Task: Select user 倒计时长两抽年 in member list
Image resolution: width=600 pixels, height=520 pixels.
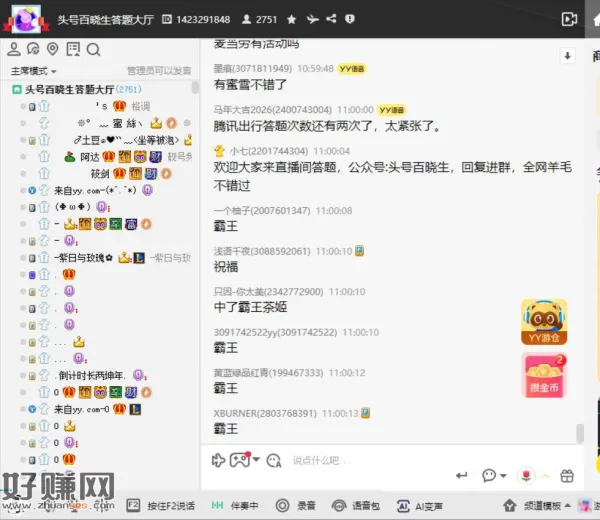Action: pyautogui.click(x=89, y=375)
